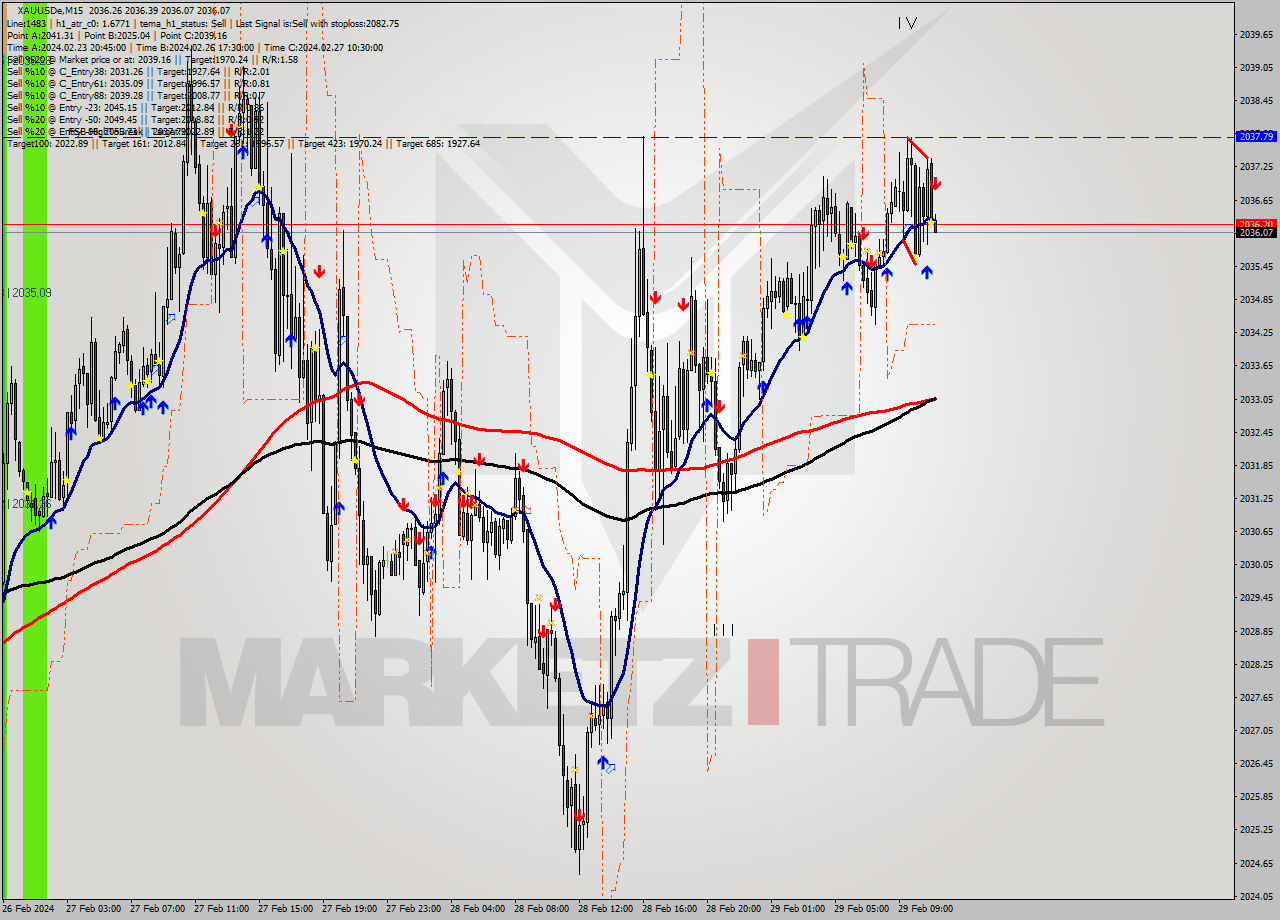
Task: Select Sell %10 @ C_Entry61: 2035.09 line
Action: 138,83
